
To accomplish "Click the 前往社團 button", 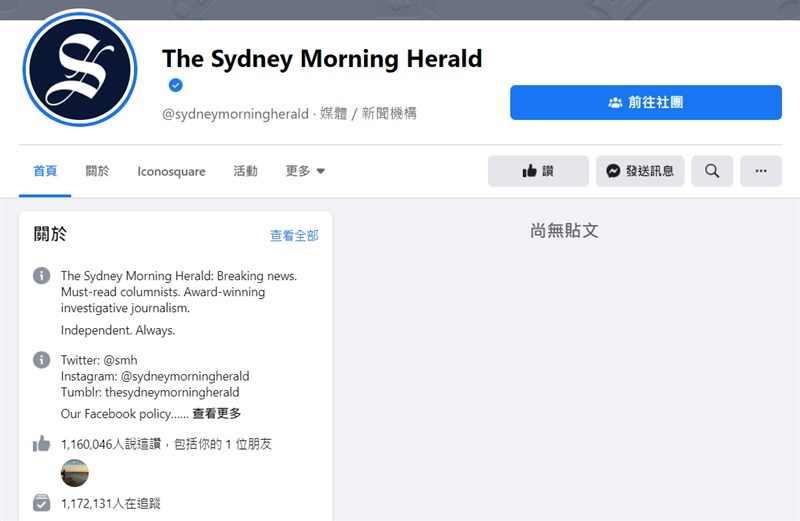I will 645,103.
